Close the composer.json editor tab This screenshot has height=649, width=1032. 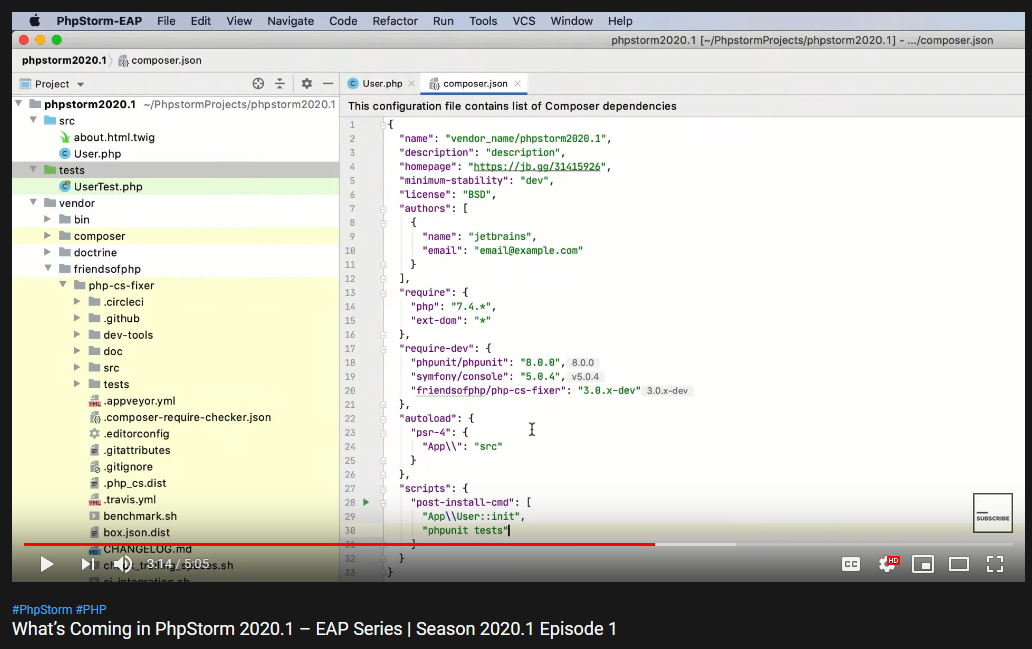click(517, 84)
